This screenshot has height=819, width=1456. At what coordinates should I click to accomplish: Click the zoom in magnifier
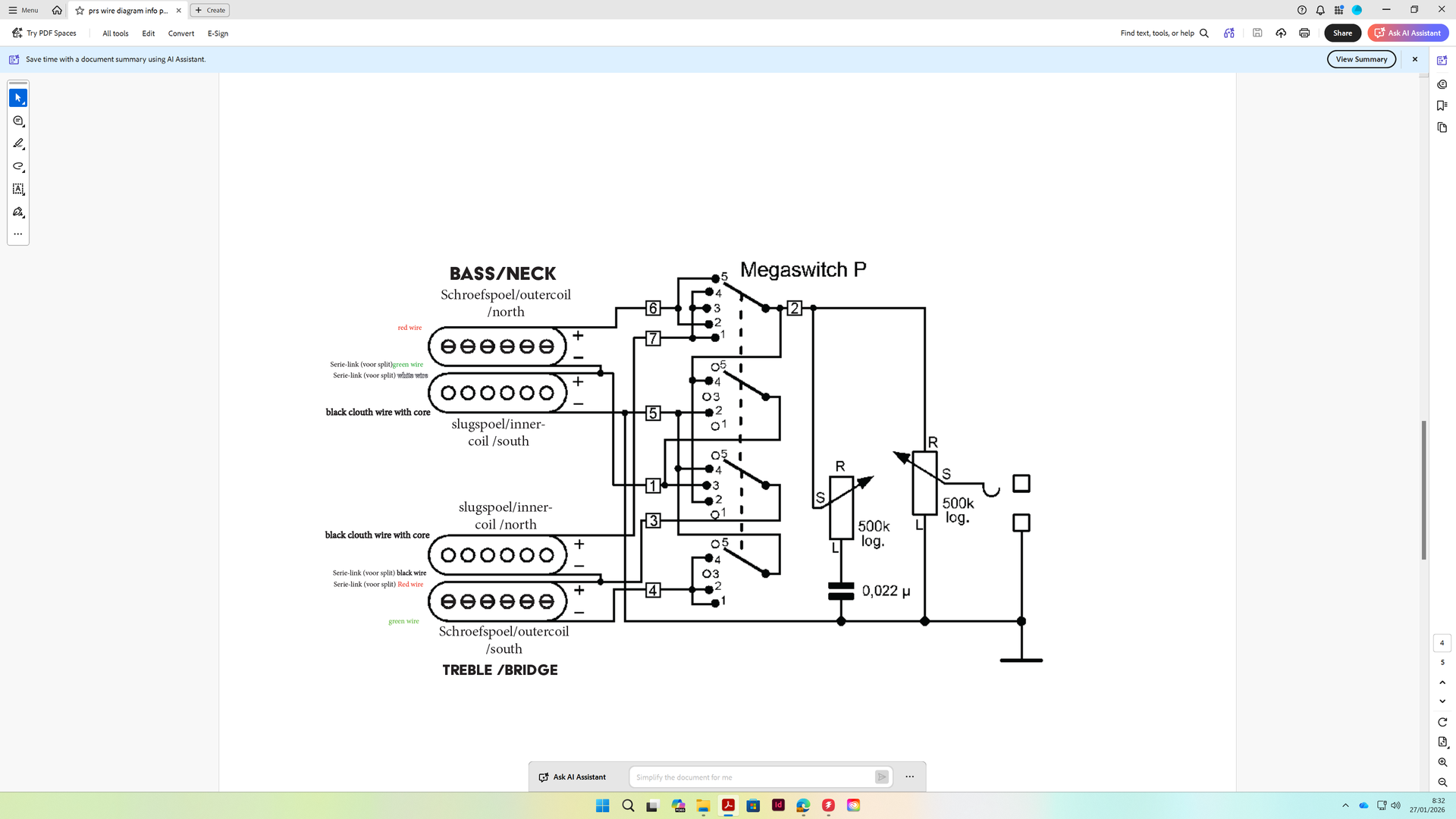pyautogui.click(x=1442, y=762)
